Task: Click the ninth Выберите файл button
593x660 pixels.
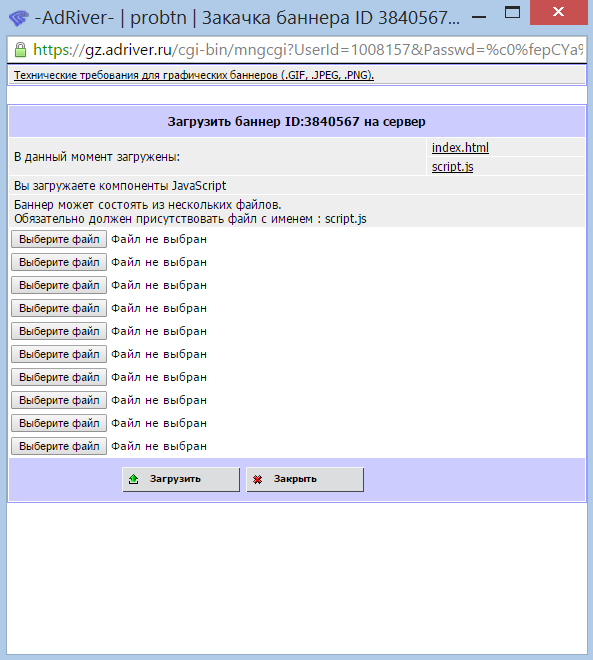Action: 59,423
